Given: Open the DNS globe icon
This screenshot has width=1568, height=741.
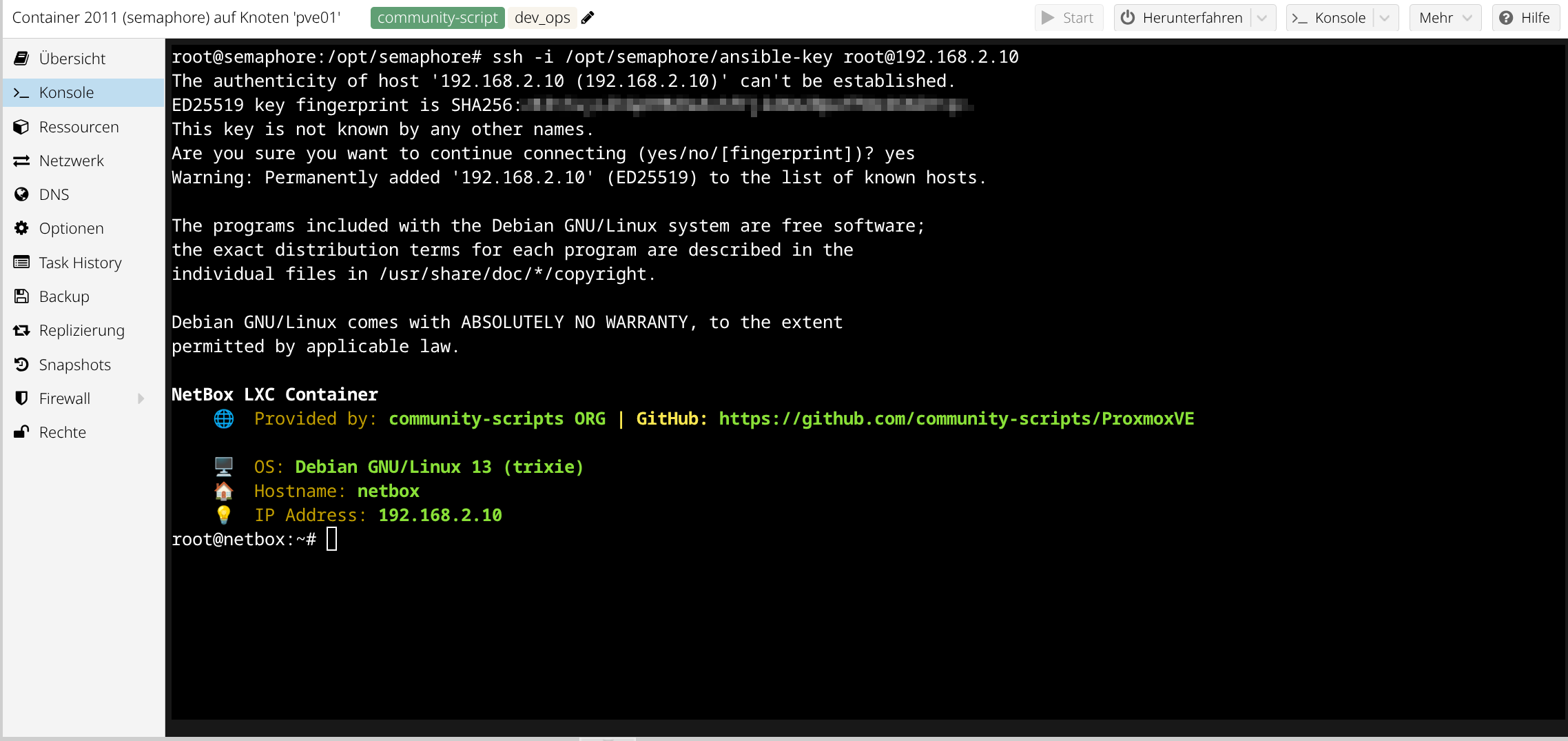Looking at the screenshot, I should (21, 194).
